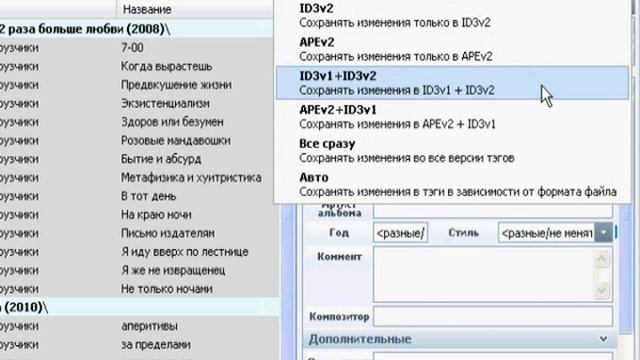Image resolution: width=640 pixels, height=360 pixels.
Task: Click the Артист альбома input field
Action: click(x=493, y=211)
